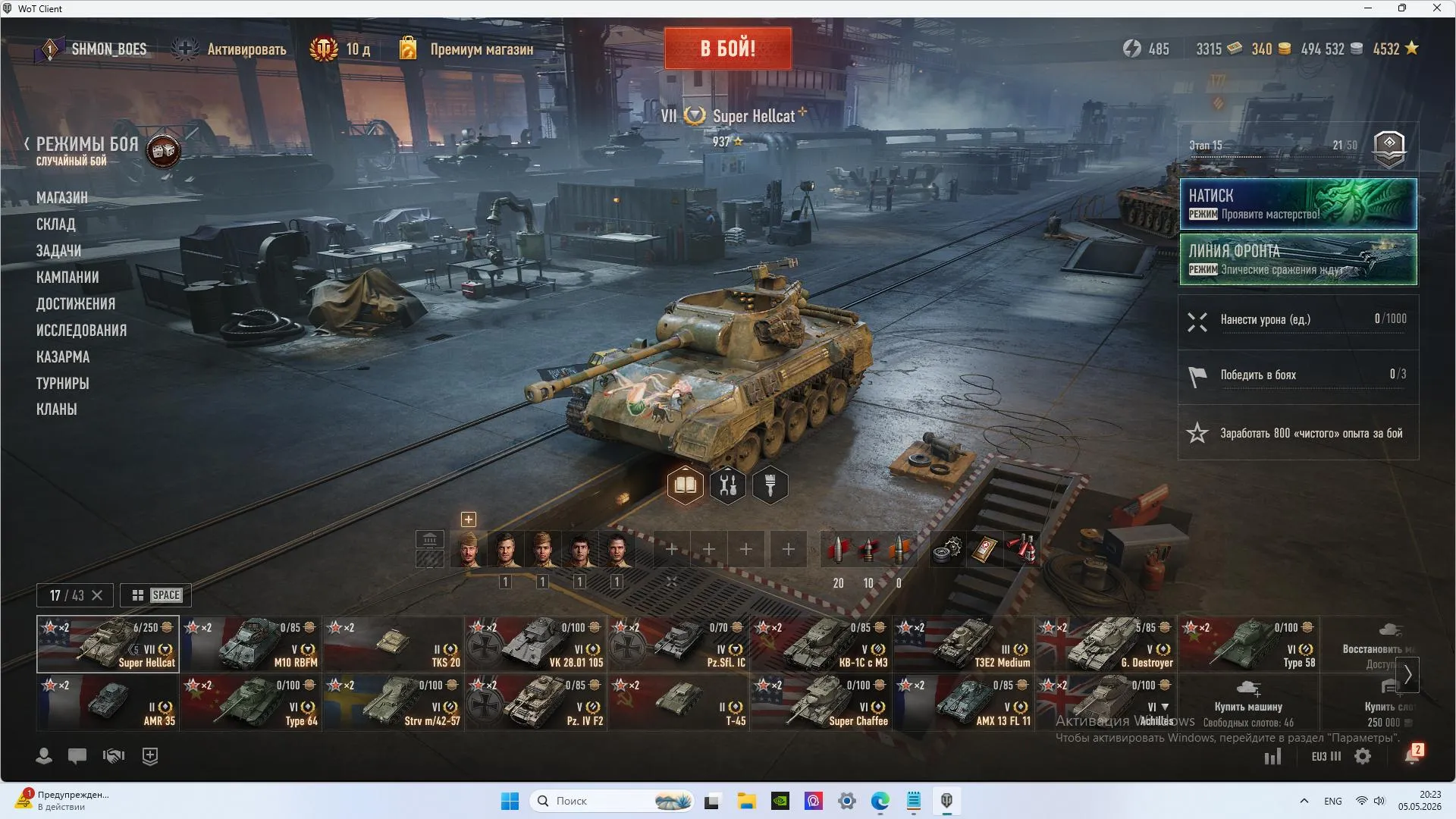Screen dimensions: 1456x819
Task: Open notifications bell with badge 2
Action: (1413, 755)
